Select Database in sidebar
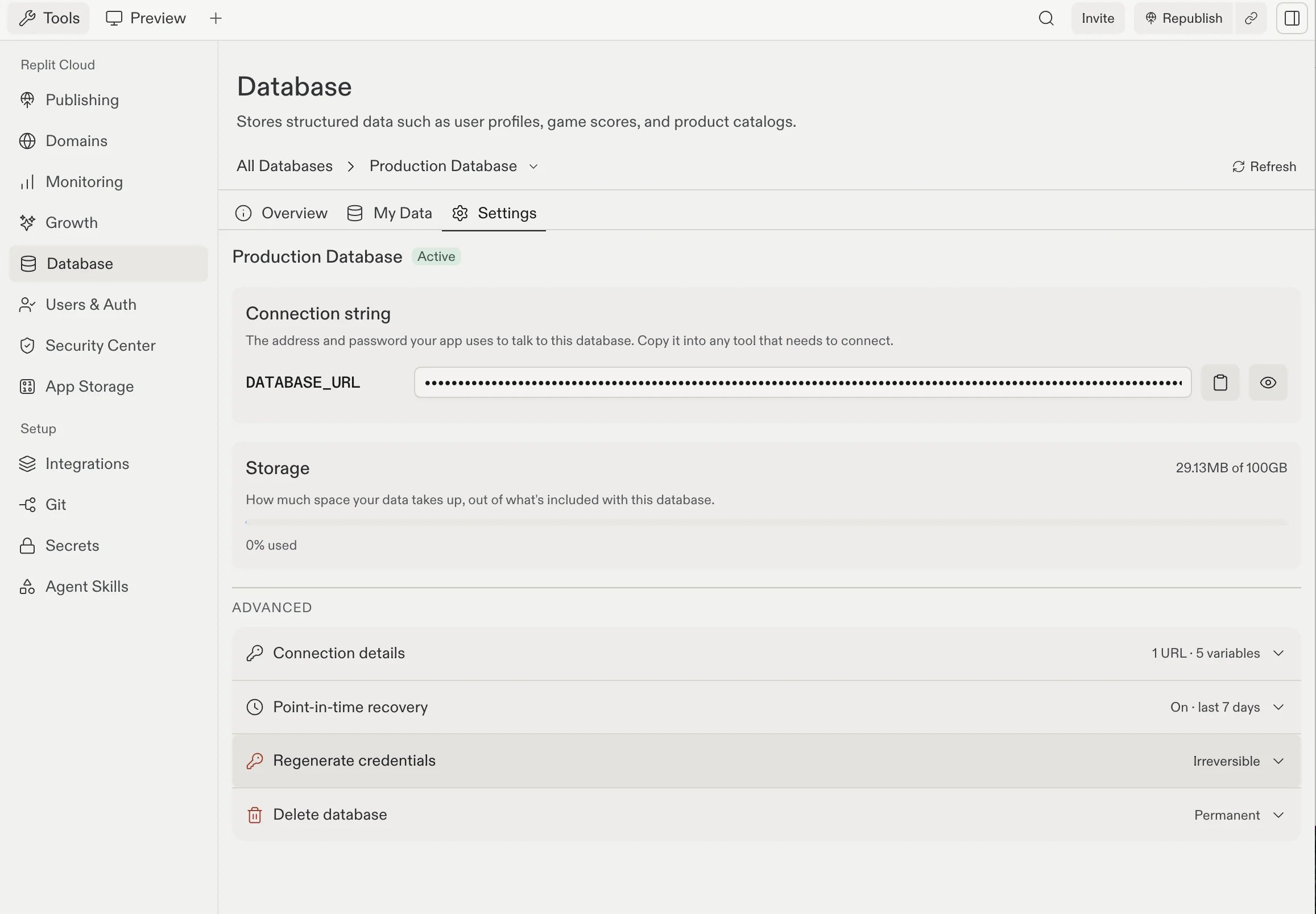Screen dimensions: 1316x914 [108, 263]
